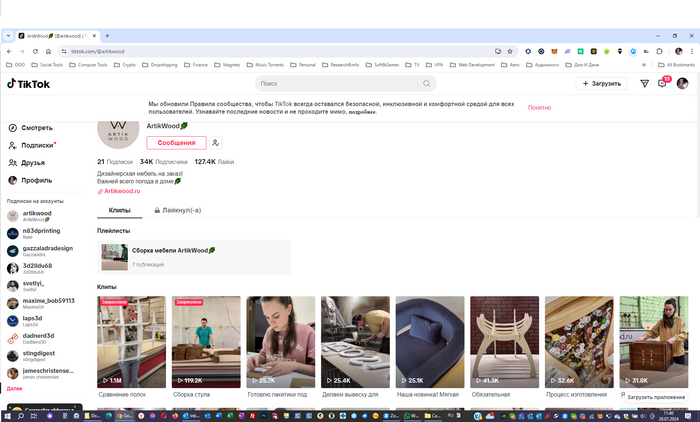Open a new browser tab
This screenshot has height=422, width=700.
click(107, 36)
